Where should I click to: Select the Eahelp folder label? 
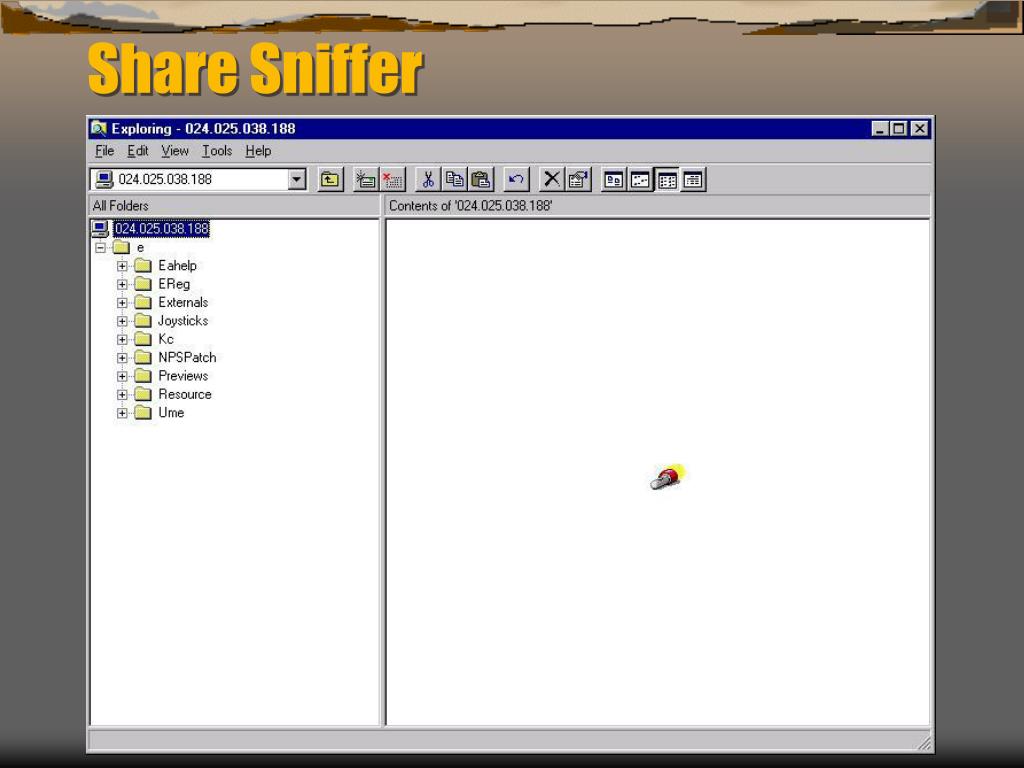click(x=178, y=266)
